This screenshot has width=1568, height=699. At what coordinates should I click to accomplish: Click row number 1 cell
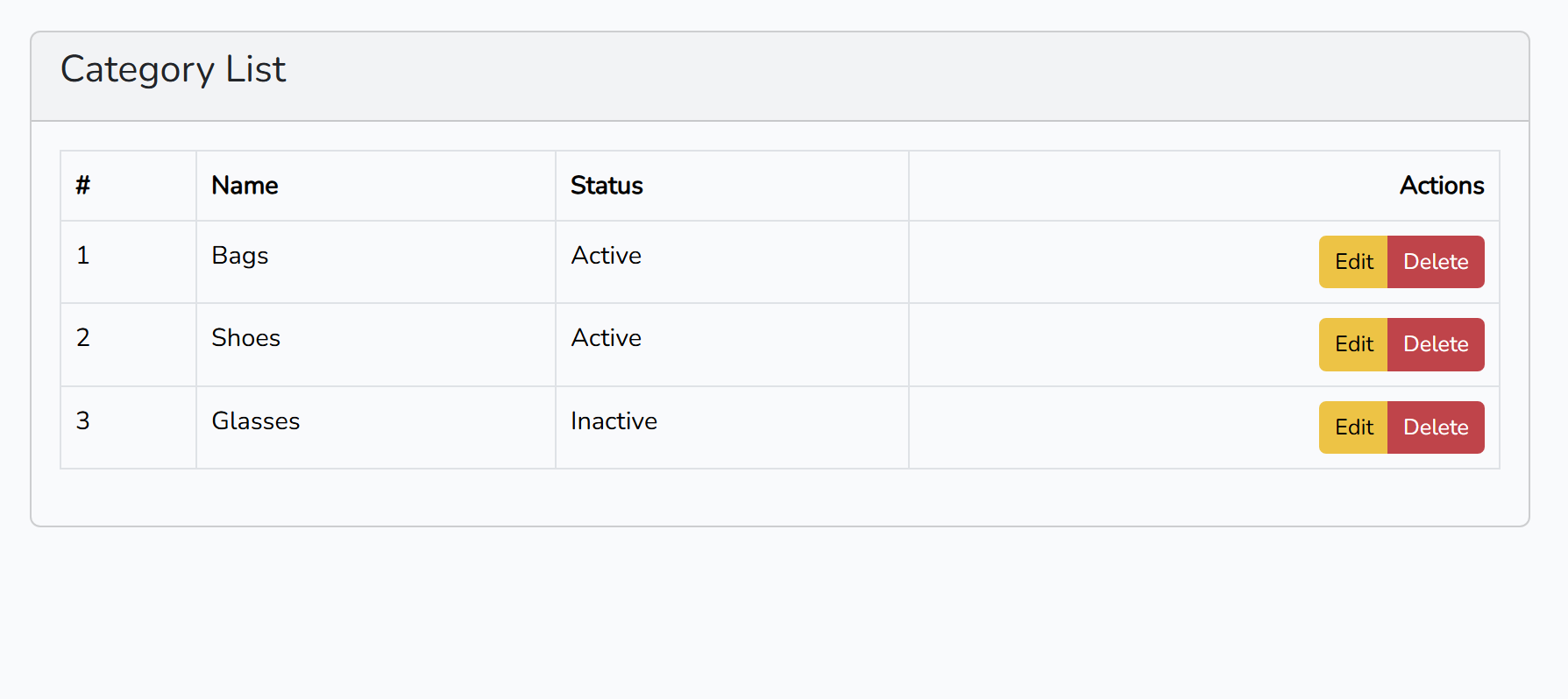click(129, 262)
